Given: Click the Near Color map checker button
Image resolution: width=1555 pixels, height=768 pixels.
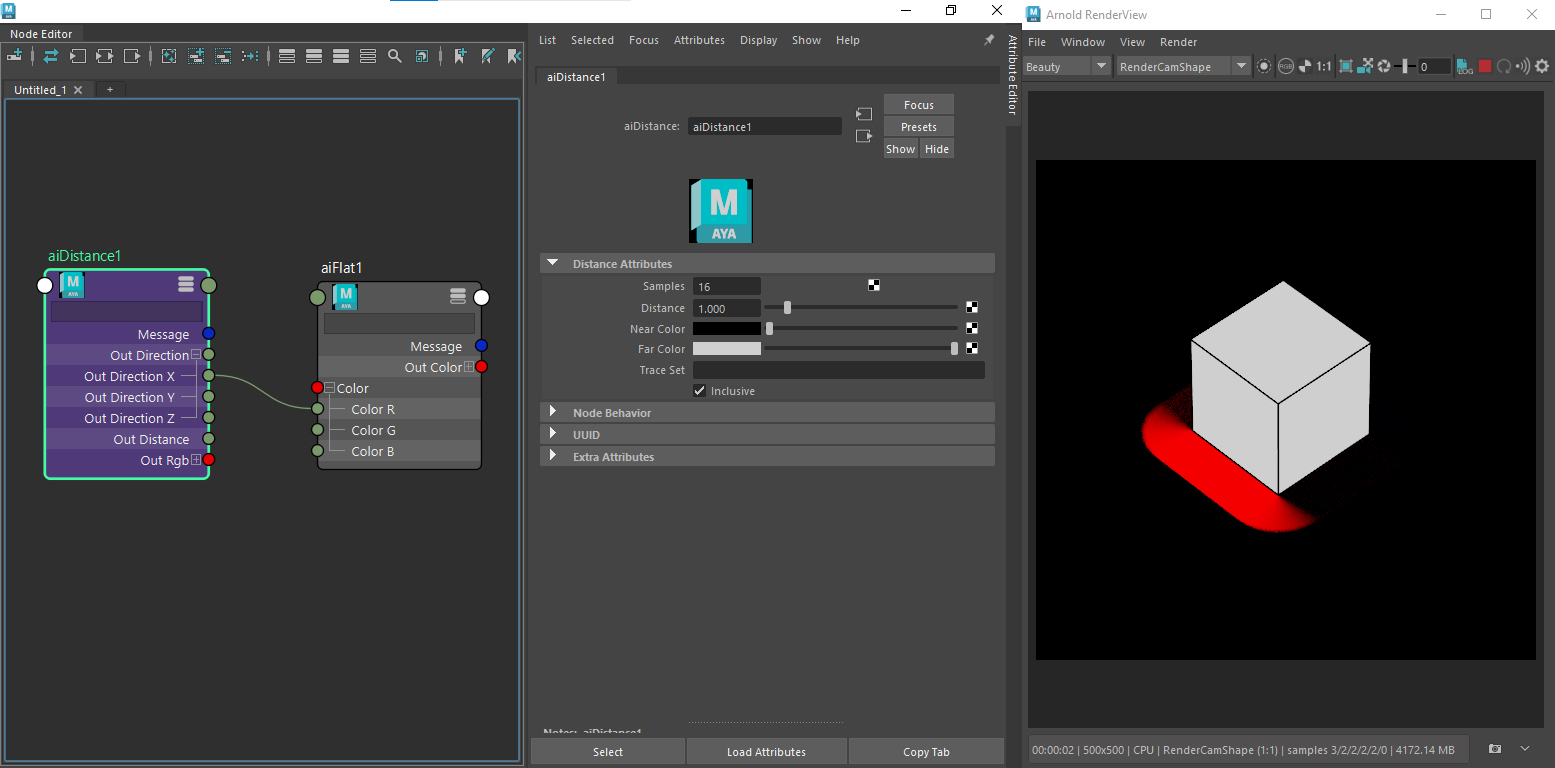Looking at the screenshot, I should coord(972,328).
